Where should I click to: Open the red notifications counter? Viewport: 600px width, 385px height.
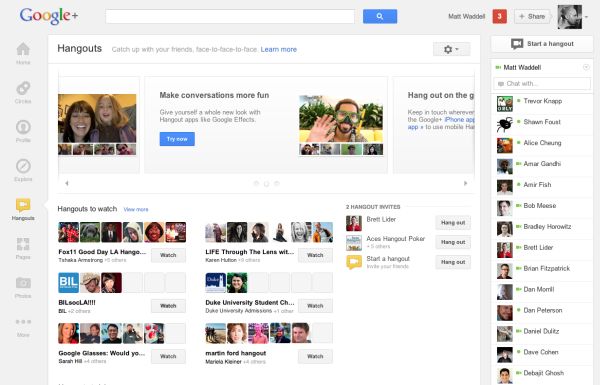499,16
